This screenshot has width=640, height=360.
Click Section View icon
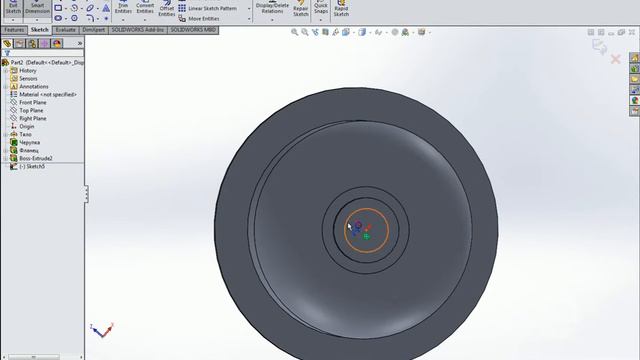click(x=325, y=32)
